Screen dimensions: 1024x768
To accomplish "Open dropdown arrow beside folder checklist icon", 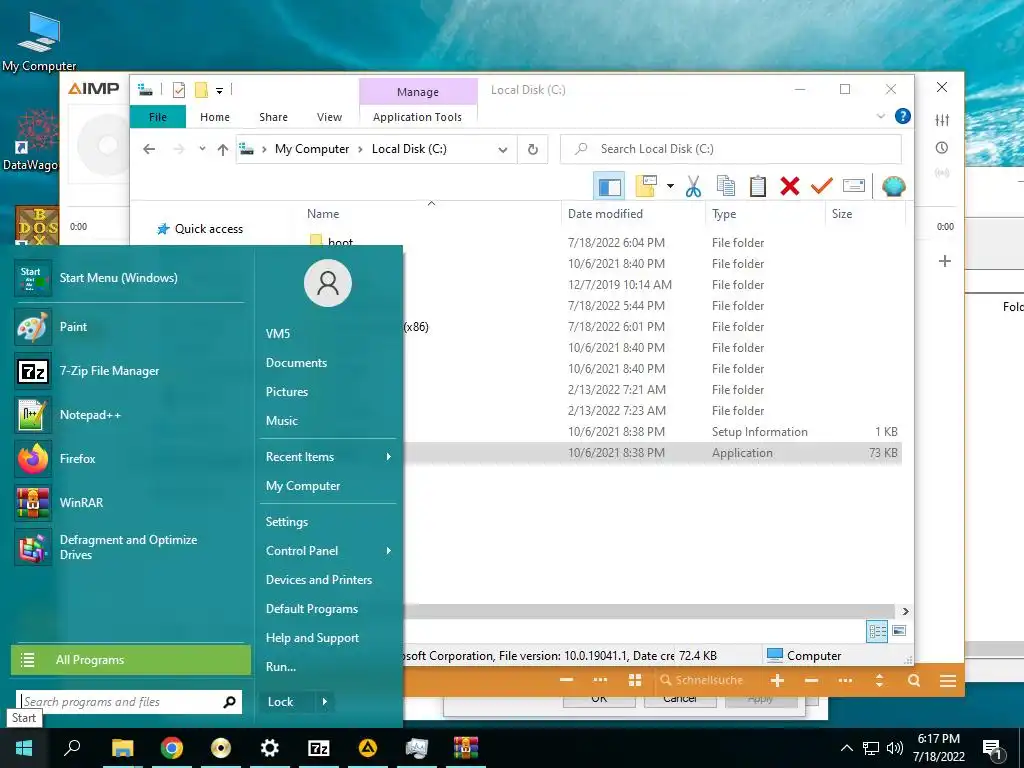I will coord(670,186).
